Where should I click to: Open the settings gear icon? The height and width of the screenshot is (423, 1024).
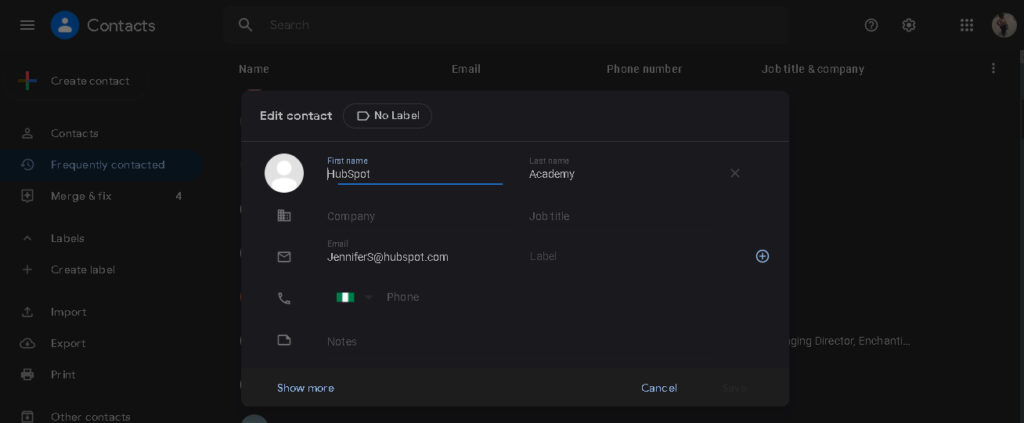point(908,25)
